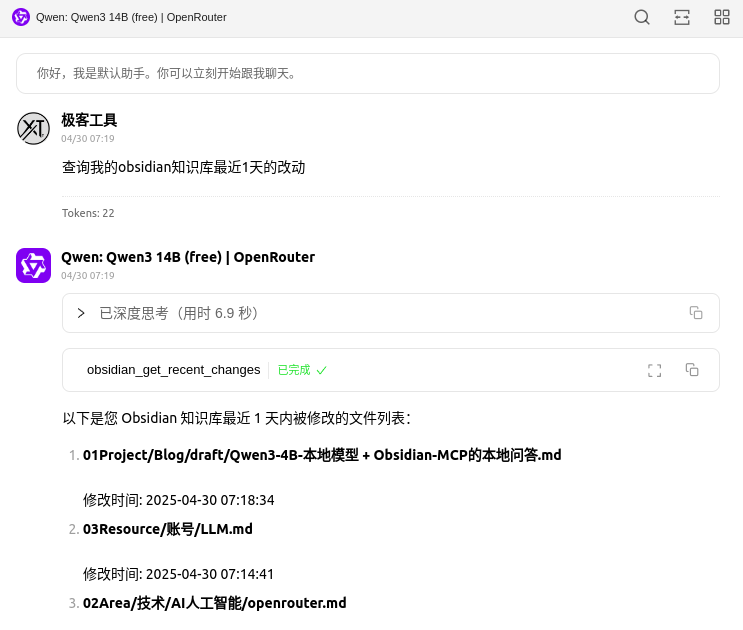Click the Tokens: 22 label

pyautogui.click(x=88, y=213)
